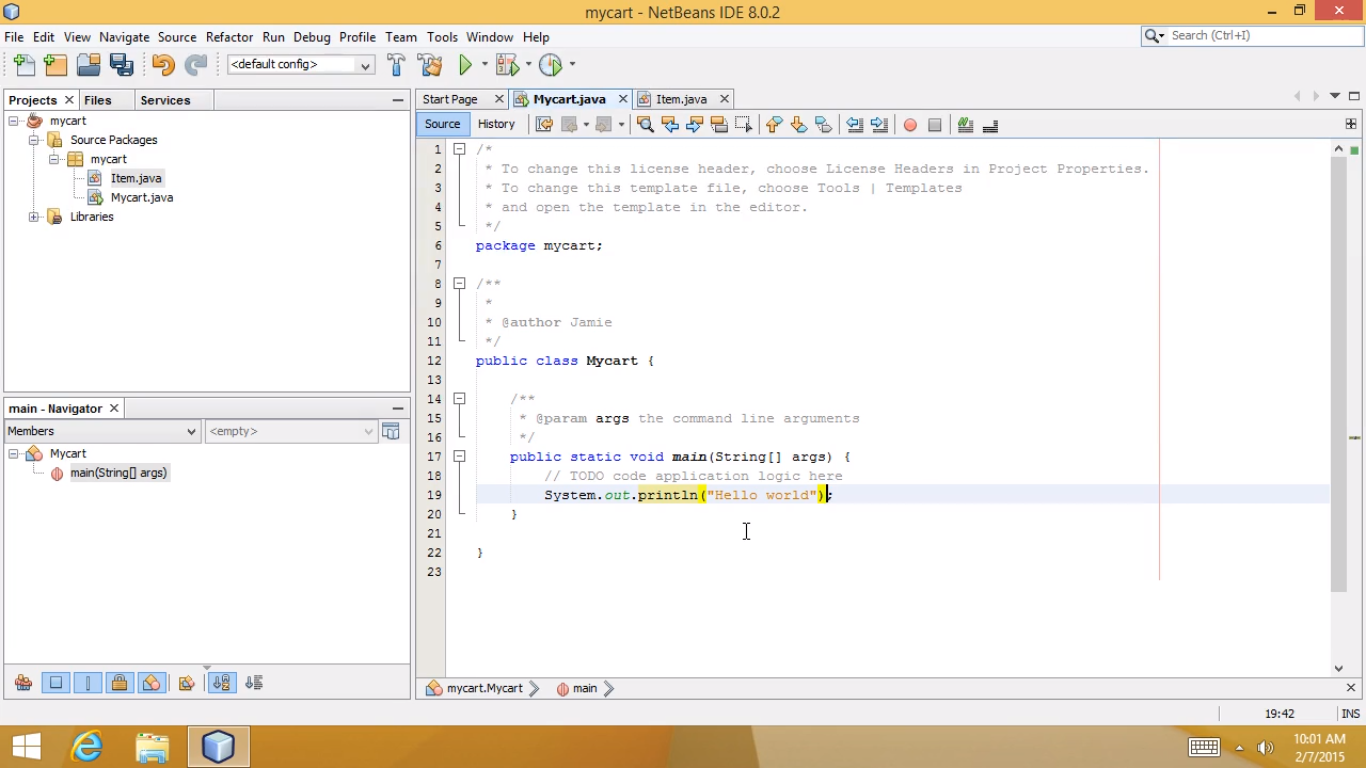This screenshot has width=1366, height=768.
Task: Click Stop Macro Recording square icon
Action: click(x=935, y=125)
